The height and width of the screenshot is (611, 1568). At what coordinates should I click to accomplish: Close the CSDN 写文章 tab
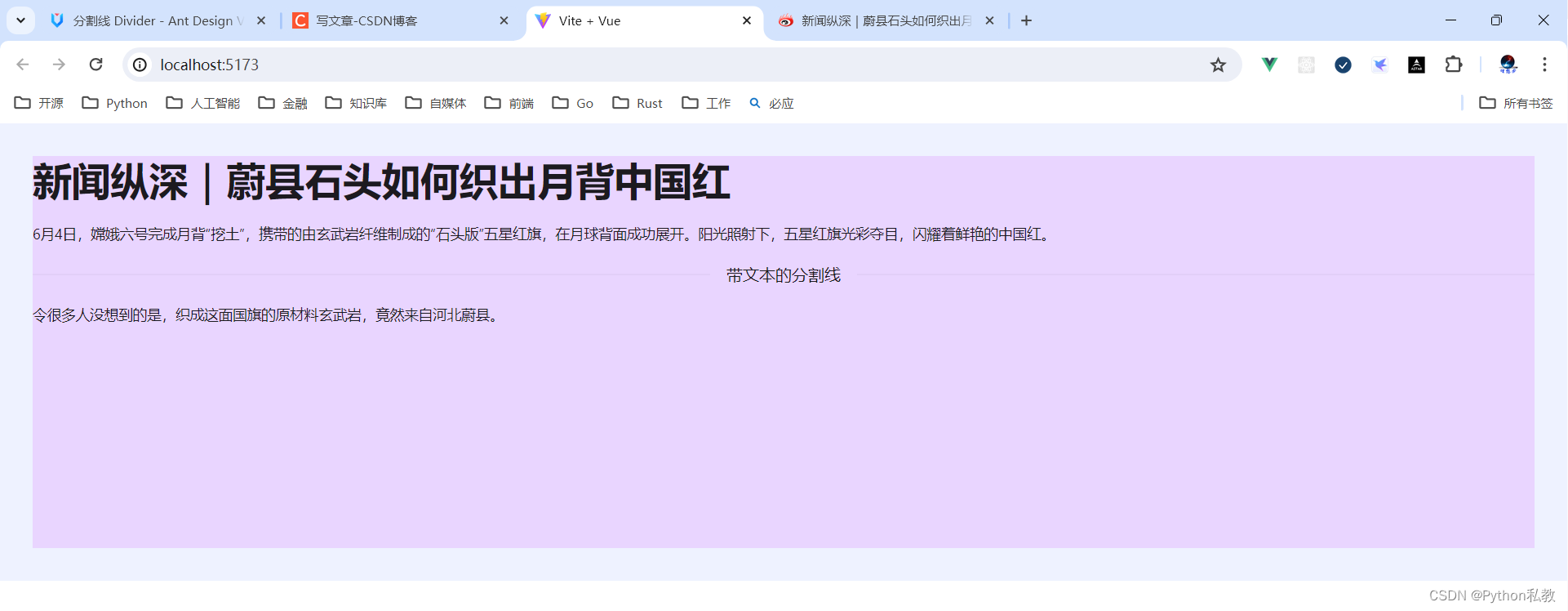click(504, 20)
